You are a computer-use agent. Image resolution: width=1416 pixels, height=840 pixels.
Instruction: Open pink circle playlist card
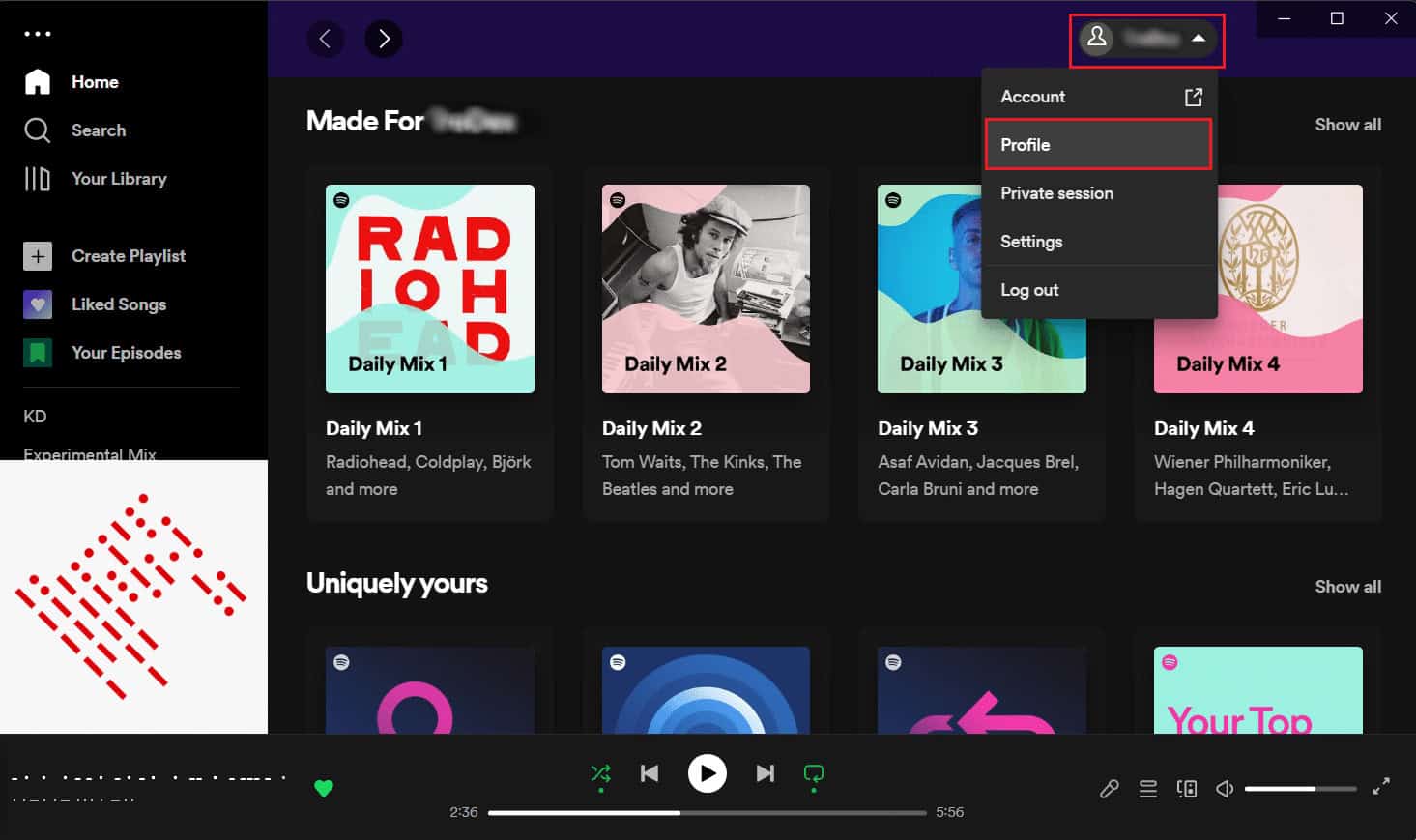[430, 690]
